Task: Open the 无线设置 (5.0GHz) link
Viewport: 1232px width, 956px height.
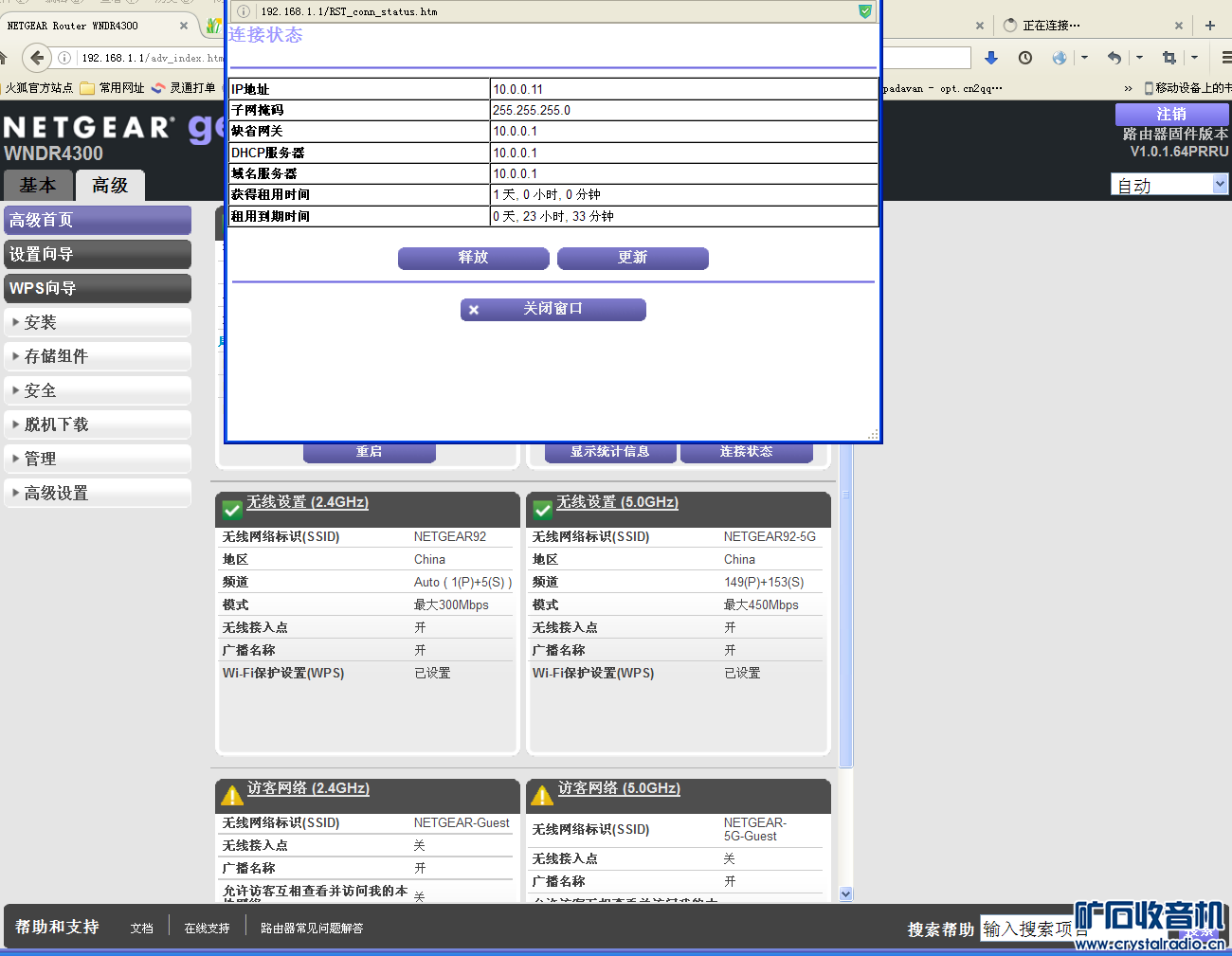Action: tap(618, 502)
